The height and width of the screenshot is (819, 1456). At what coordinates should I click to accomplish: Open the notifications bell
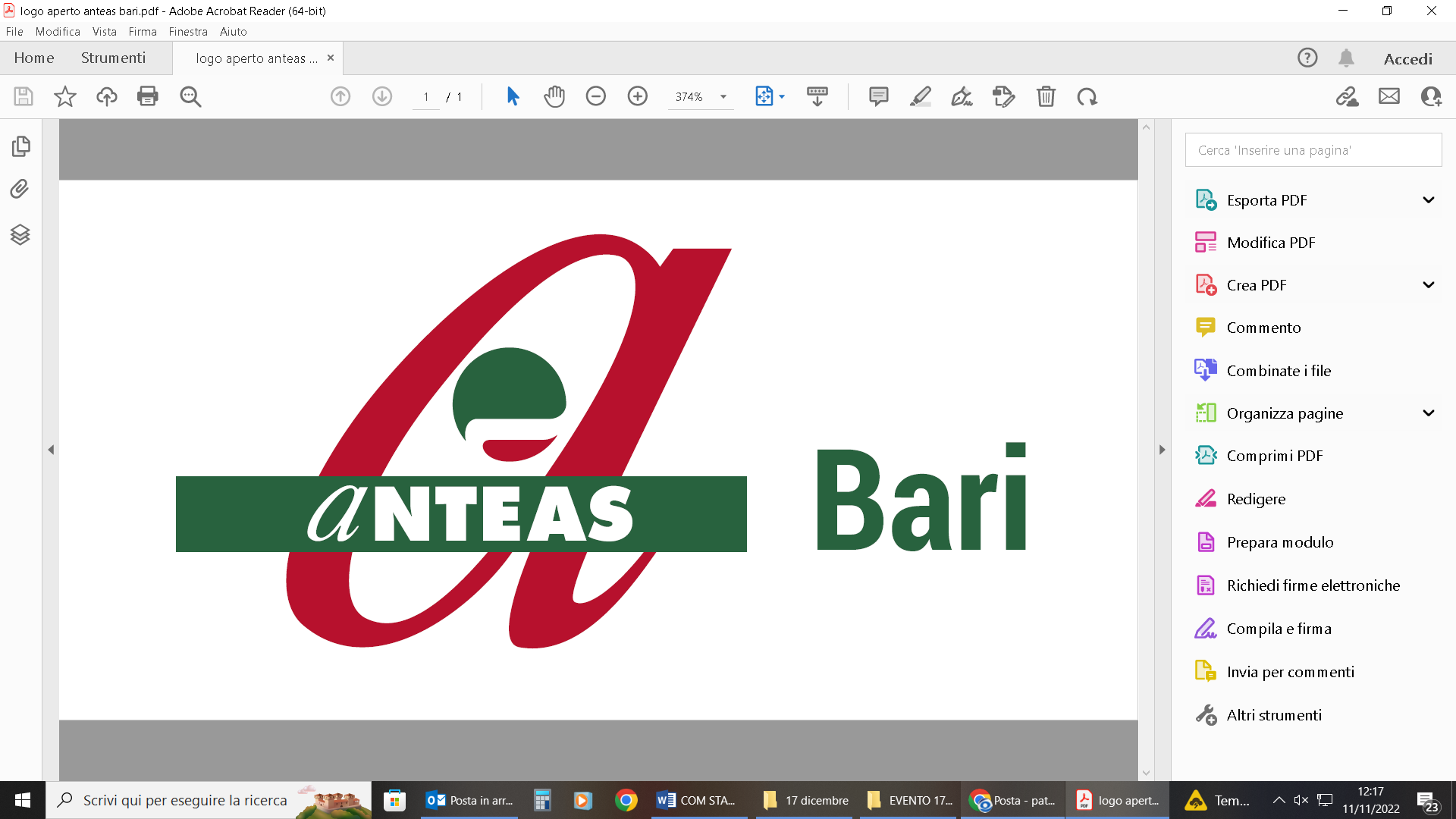pos(1346,58)
